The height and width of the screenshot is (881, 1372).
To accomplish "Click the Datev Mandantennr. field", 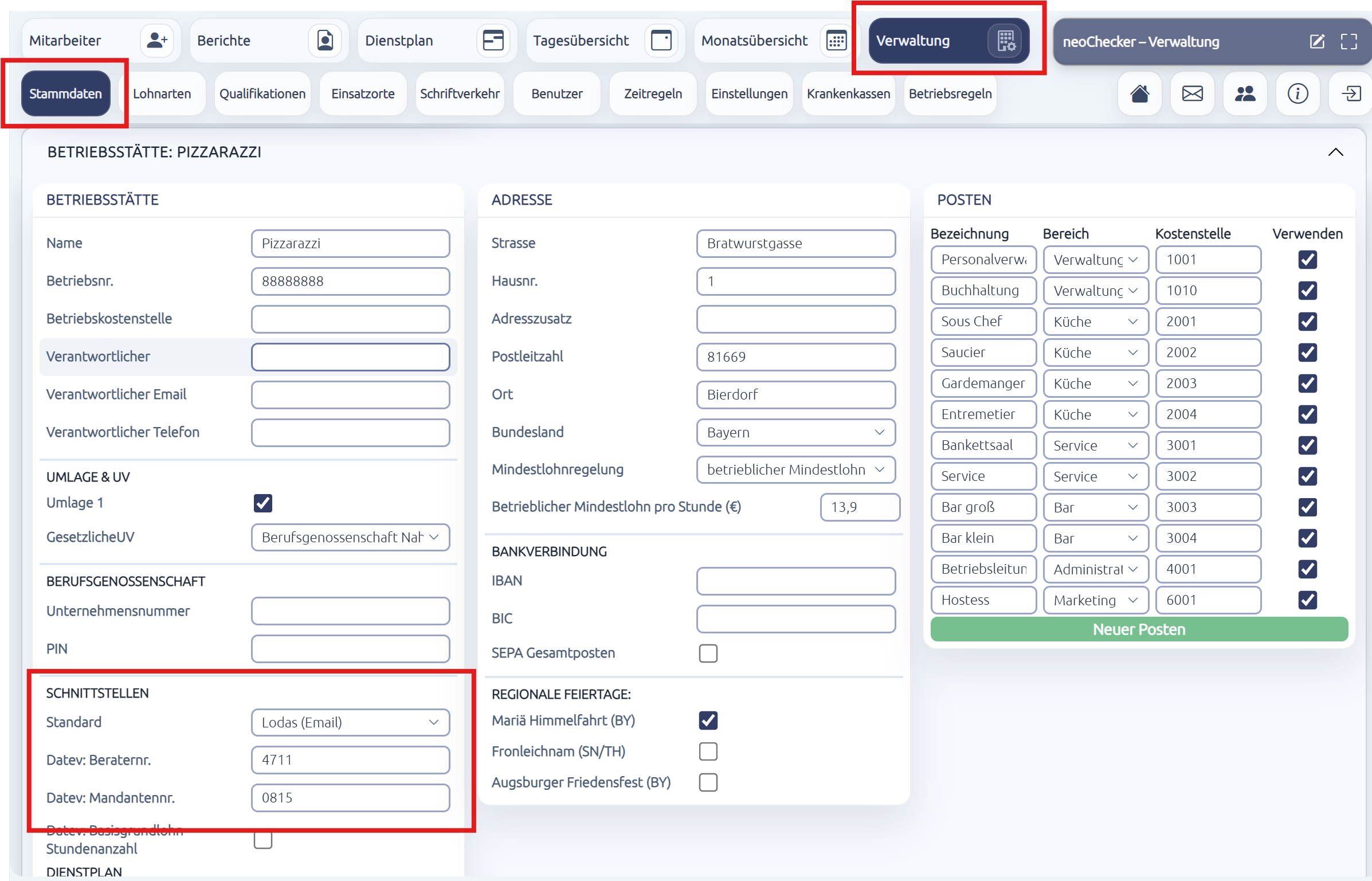I will point(350,797).
